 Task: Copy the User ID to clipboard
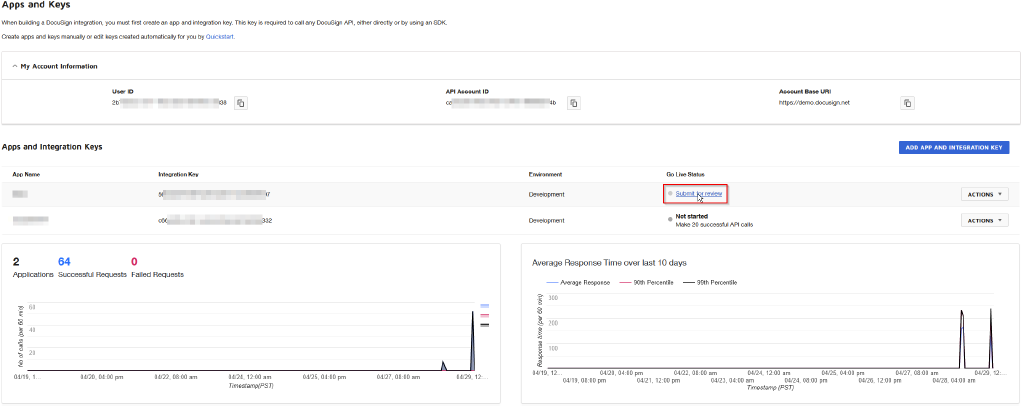click(241, 103)
